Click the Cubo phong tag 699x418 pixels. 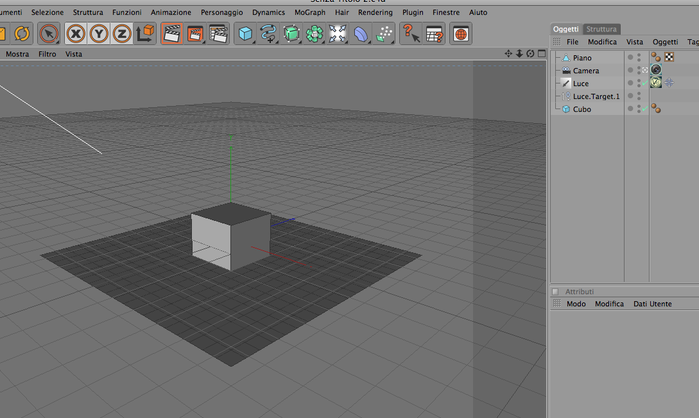(656, 108)
